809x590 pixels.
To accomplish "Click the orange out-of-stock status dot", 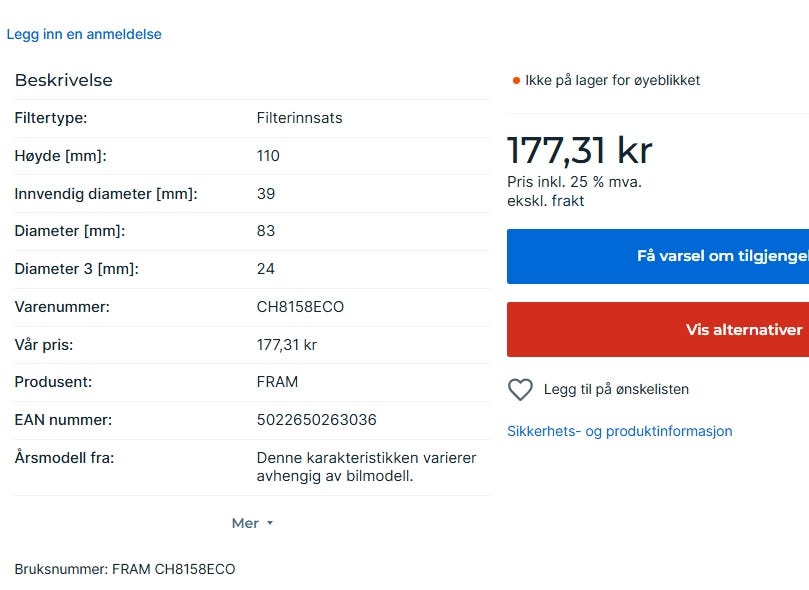I will pos(516,81).
